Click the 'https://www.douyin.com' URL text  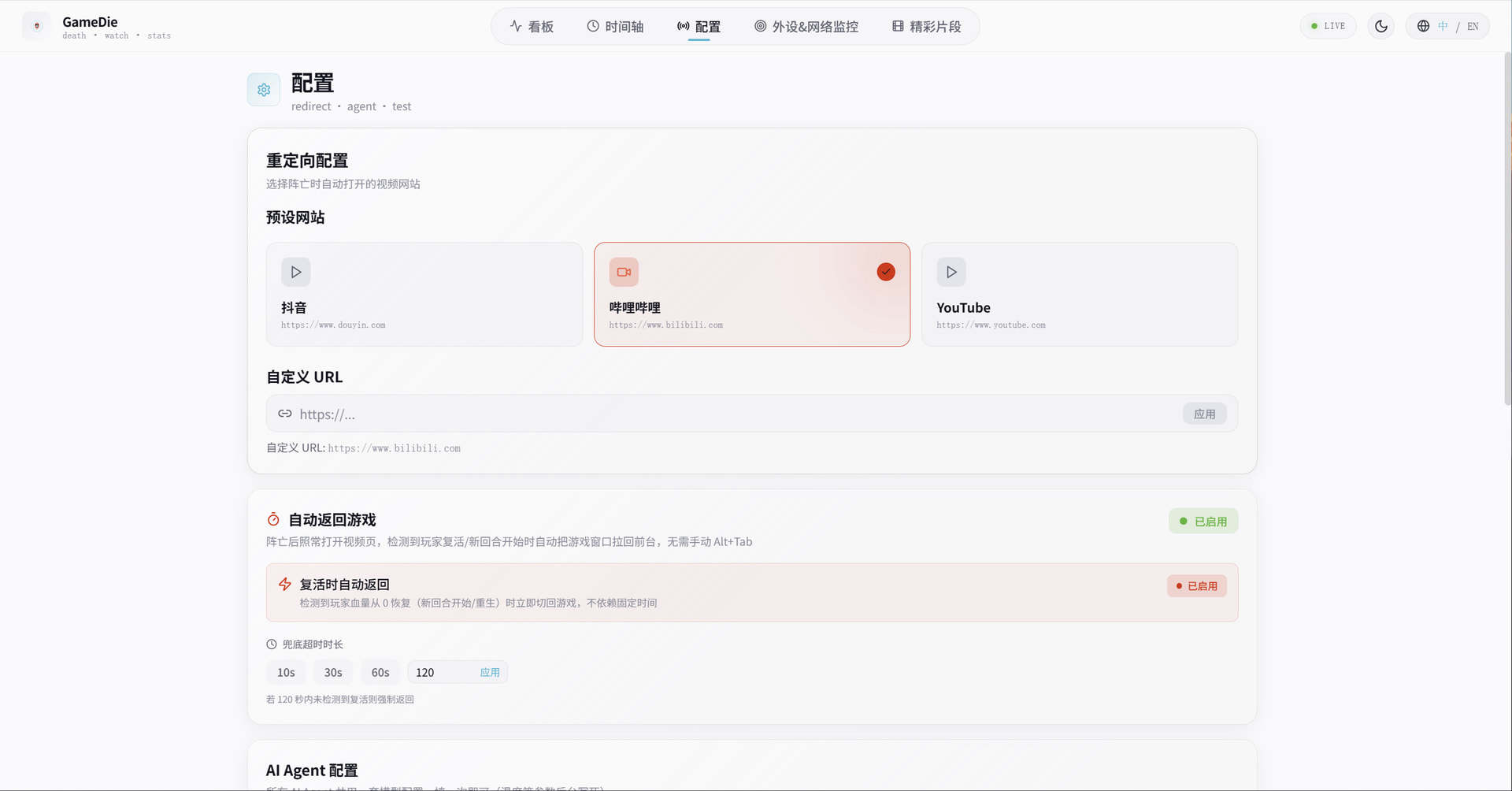tap(333, 325)
